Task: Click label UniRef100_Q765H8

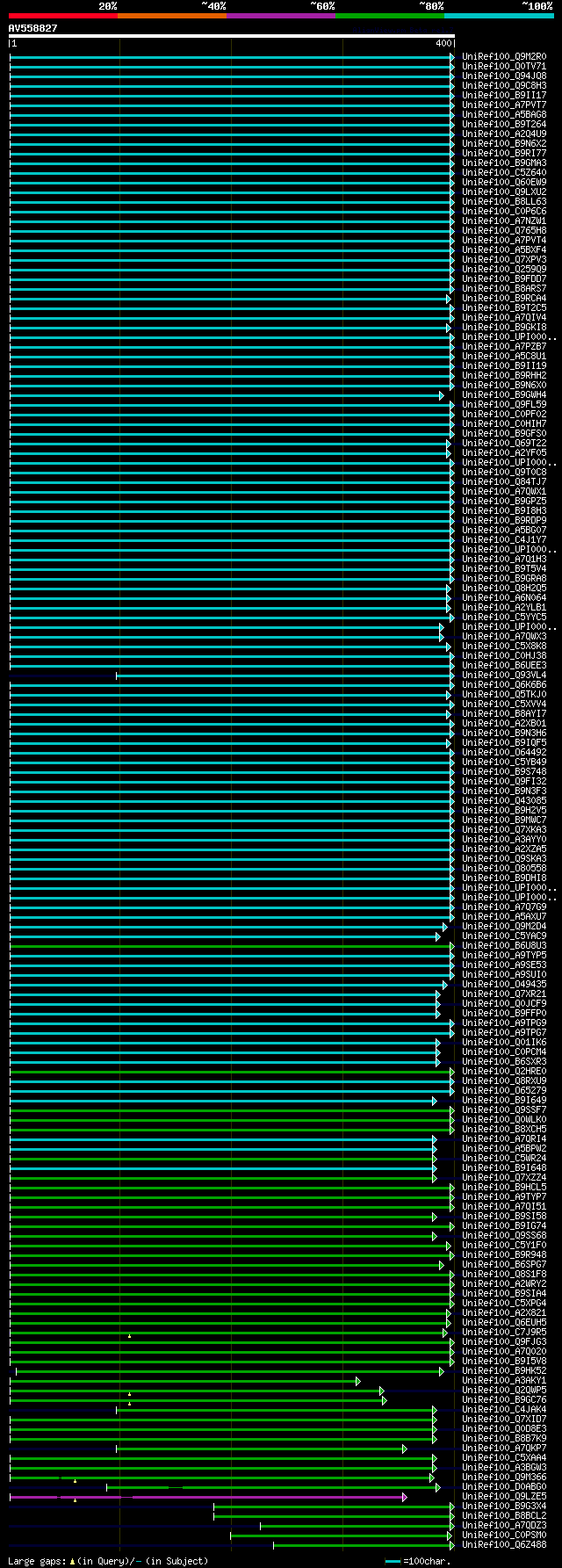Action: point(504,230)
